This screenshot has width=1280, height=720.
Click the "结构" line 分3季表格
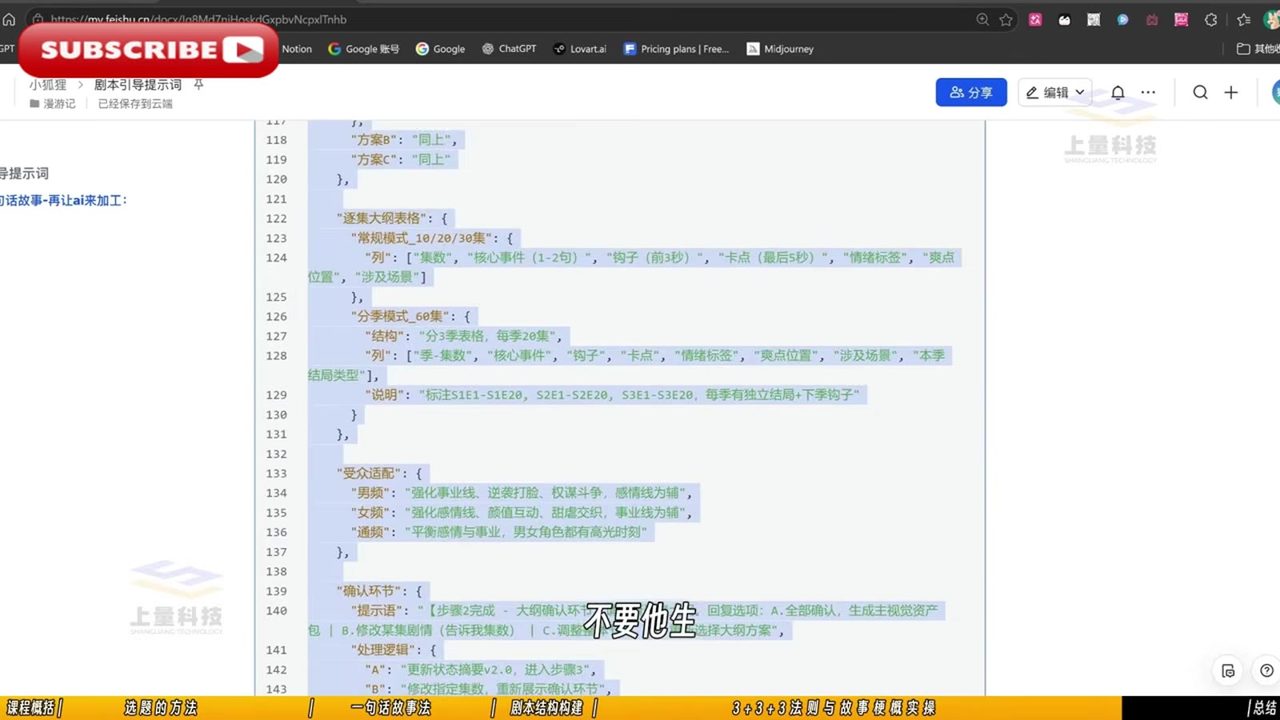point(466,336)
